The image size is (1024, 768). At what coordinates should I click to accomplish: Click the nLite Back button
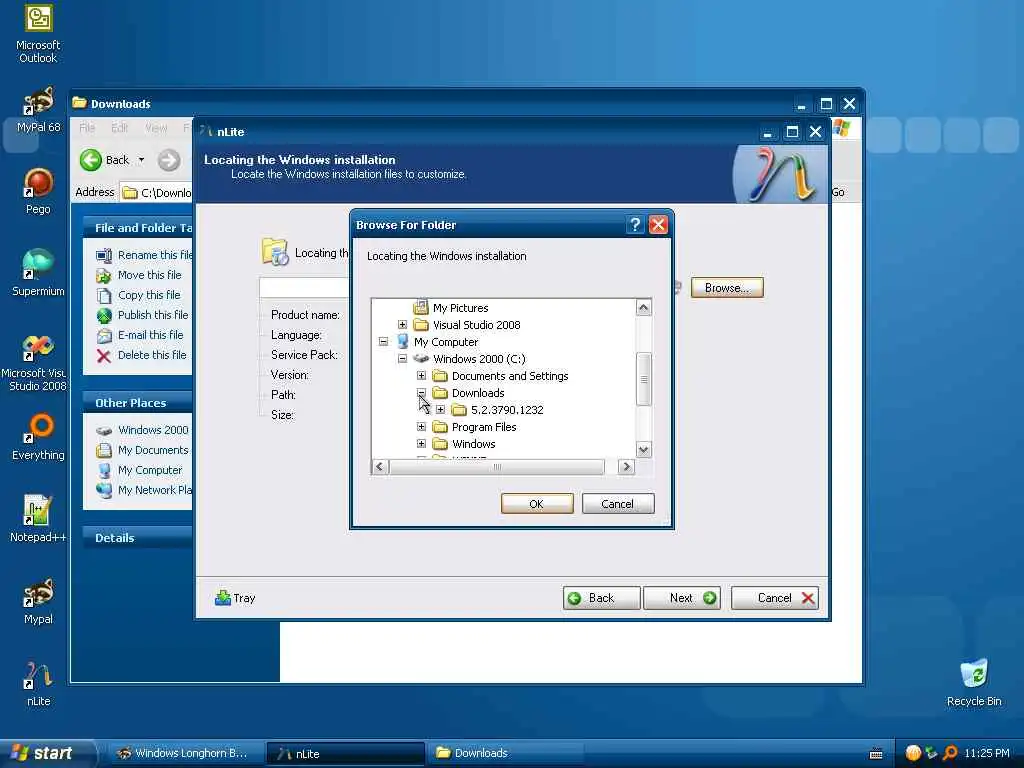click(601, 598)
